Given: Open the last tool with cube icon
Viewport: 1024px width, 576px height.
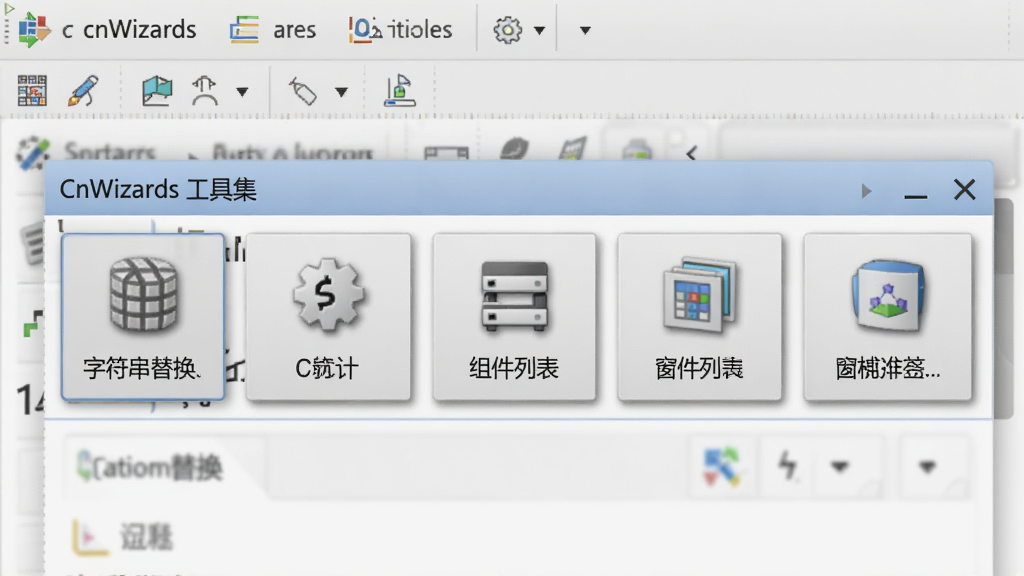Looking at the screenshot, I should [888, 317].
